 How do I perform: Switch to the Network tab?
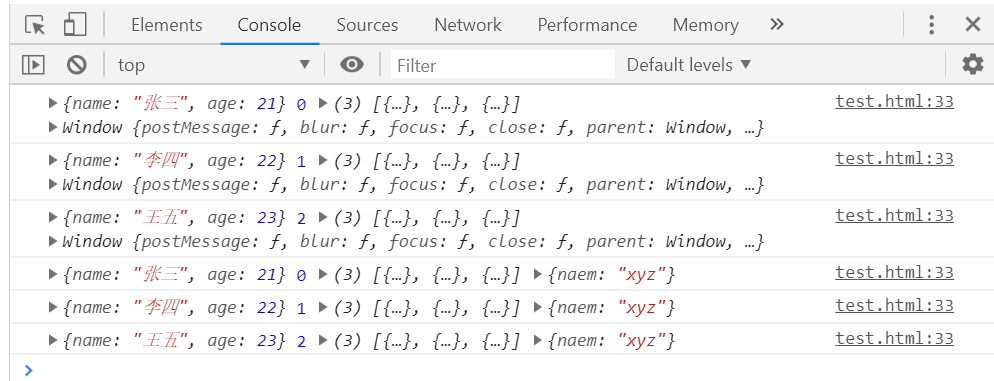tap(468, 25)
